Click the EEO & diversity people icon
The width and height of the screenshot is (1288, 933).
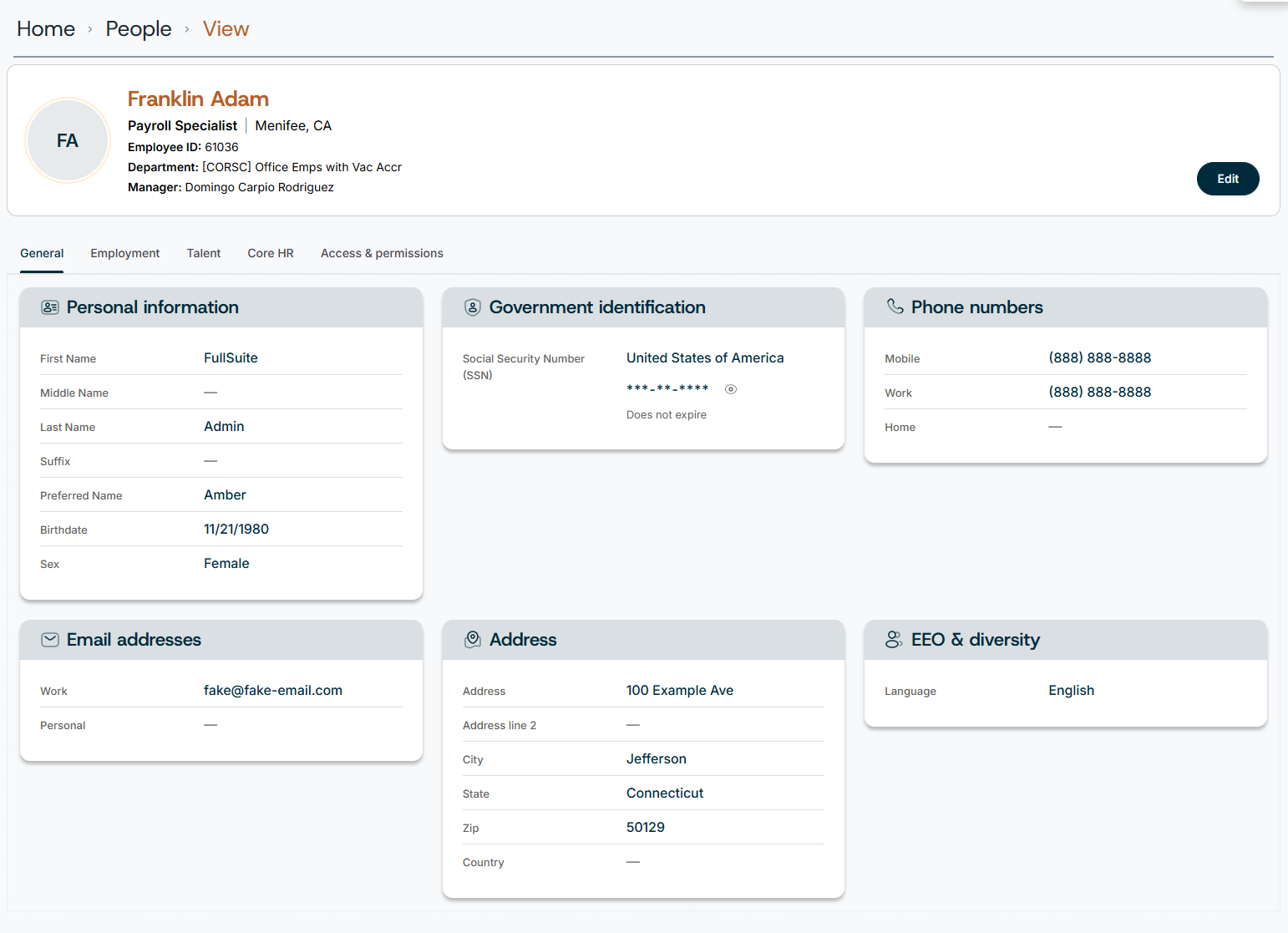pyautogui.click(x=894, y=640)
